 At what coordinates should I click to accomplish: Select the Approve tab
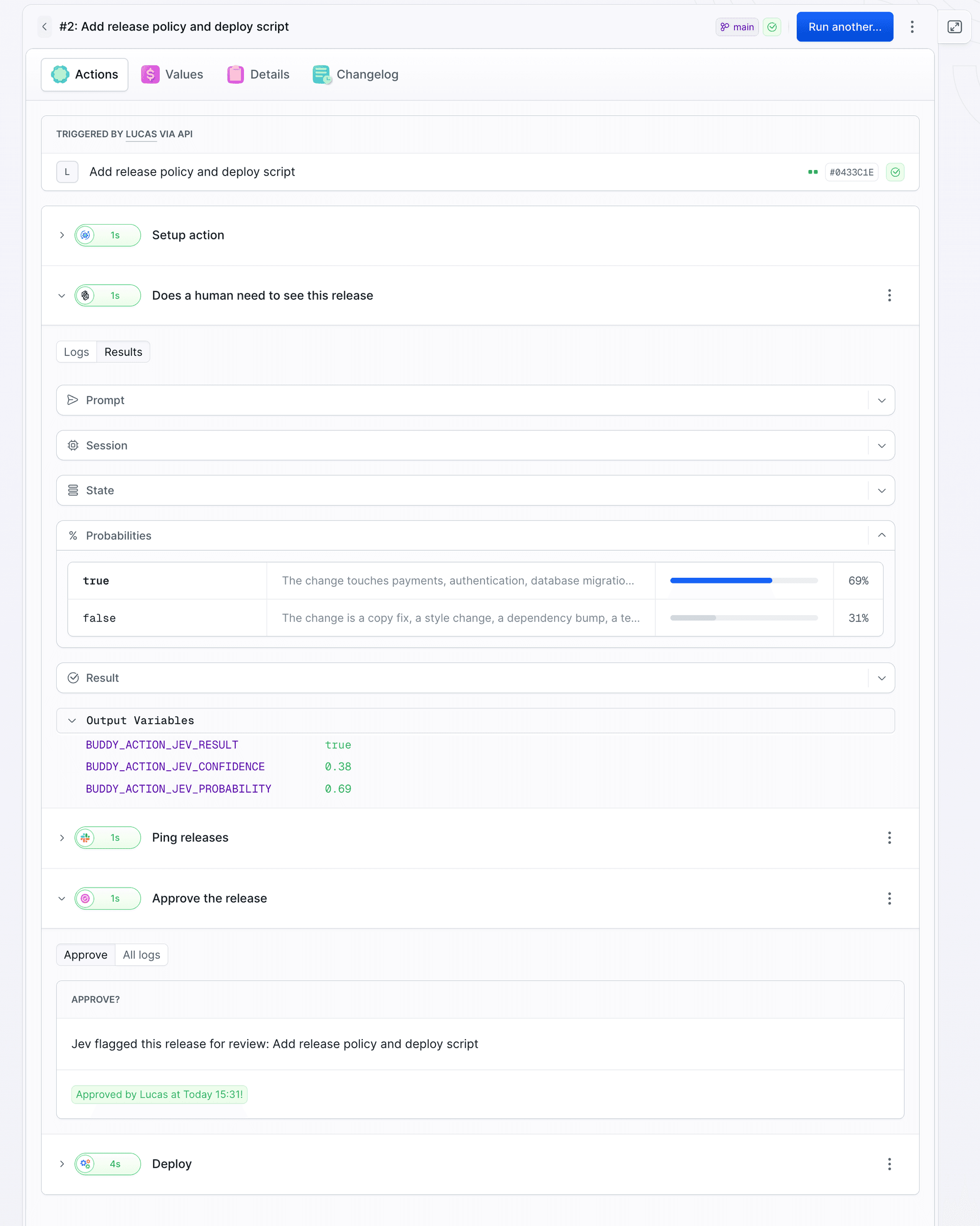click(86, 955)
